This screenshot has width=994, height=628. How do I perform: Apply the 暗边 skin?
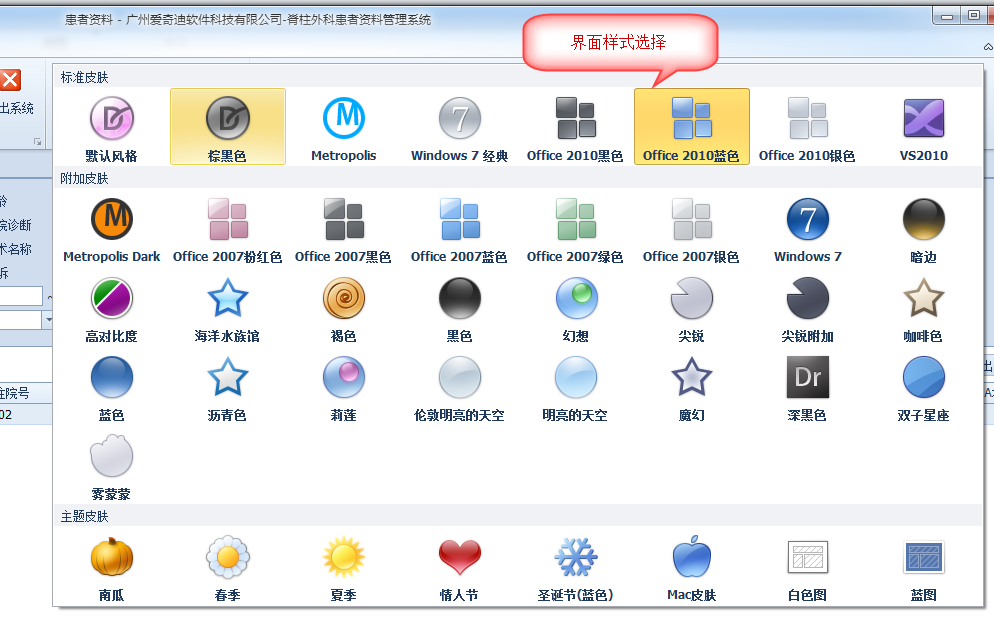(x=924, y=230)
